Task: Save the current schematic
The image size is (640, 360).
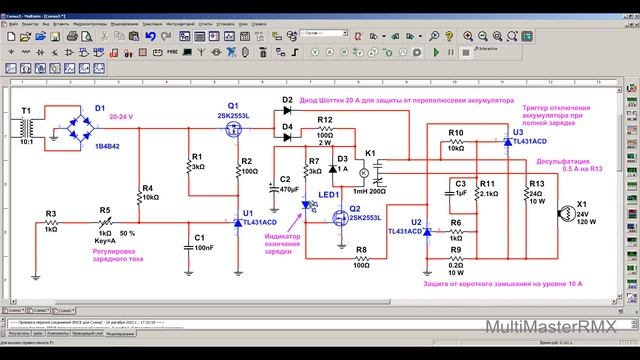Action: [55, 37]
